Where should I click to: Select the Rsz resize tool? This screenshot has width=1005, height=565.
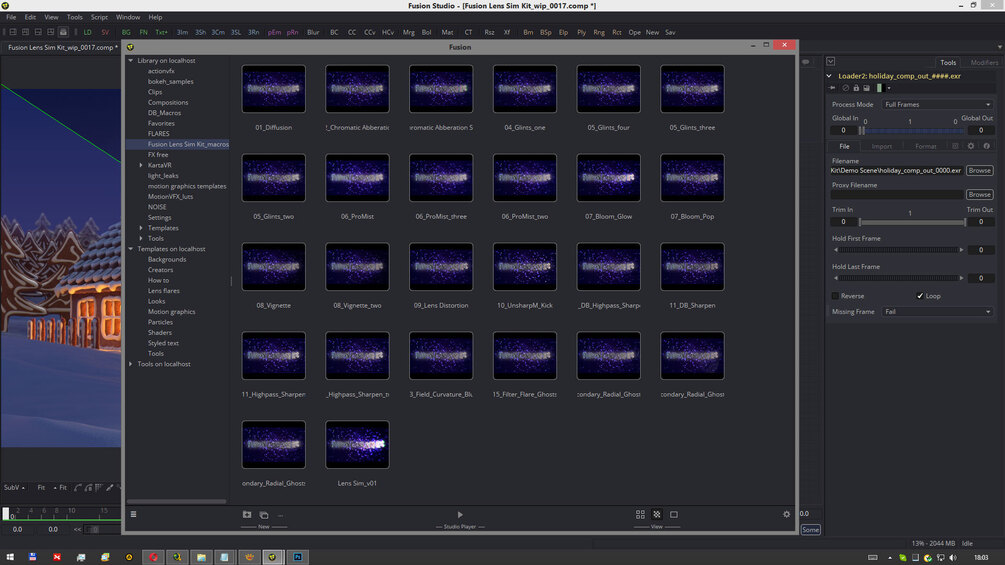489,32
